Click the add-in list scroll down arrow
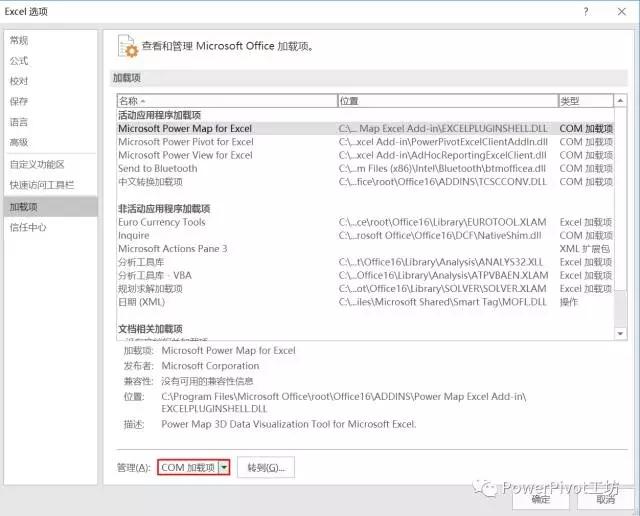 click(620, 334)
